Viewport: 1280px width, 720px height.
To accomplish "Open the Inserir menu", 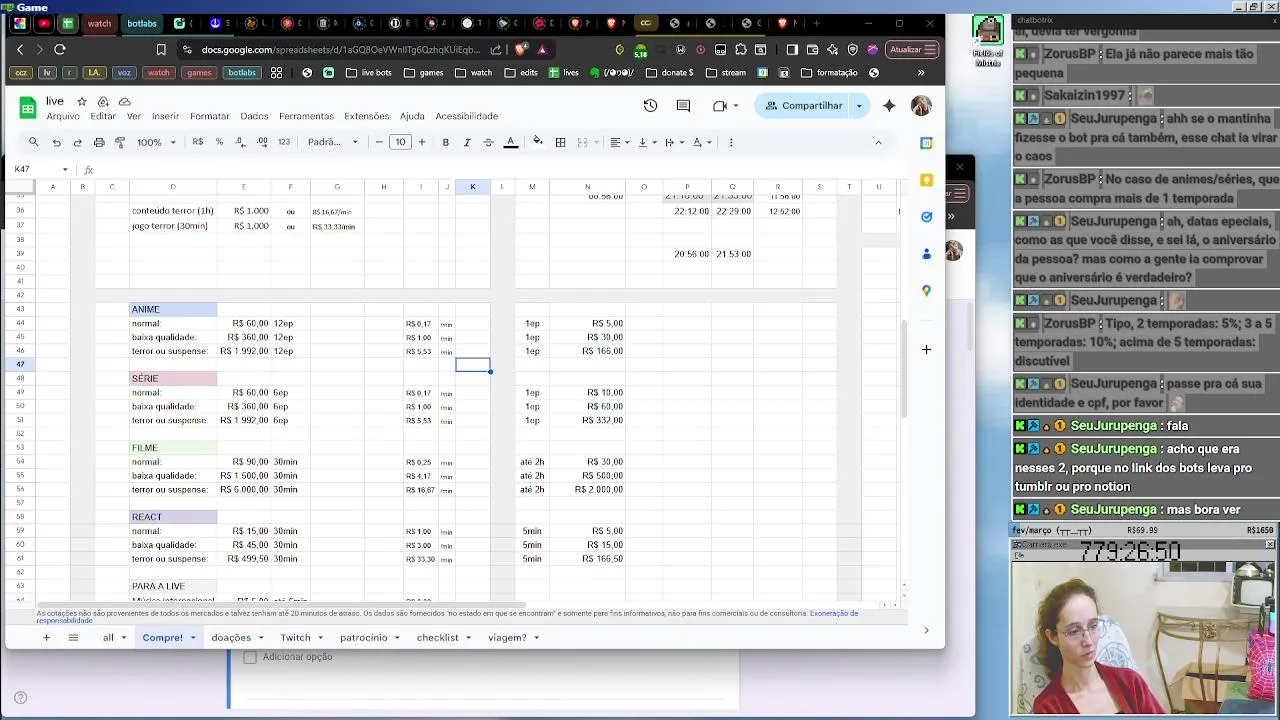I will pos(165,116).
